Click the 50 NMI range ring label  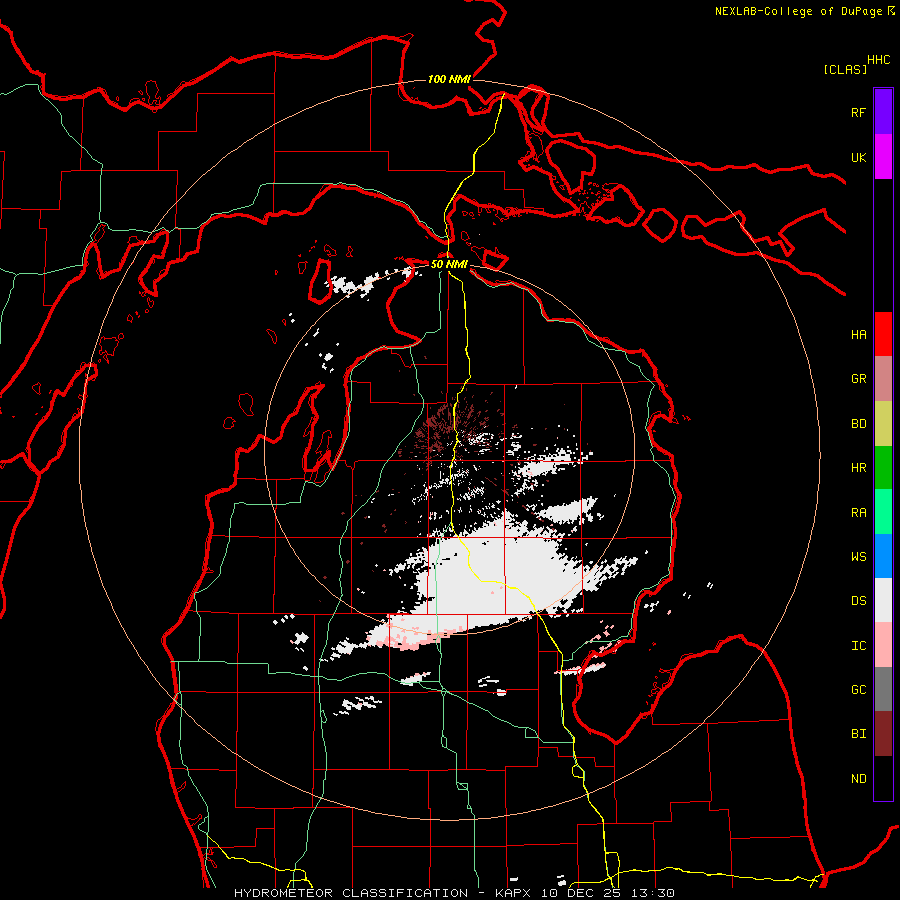click(x=449, y=264)
